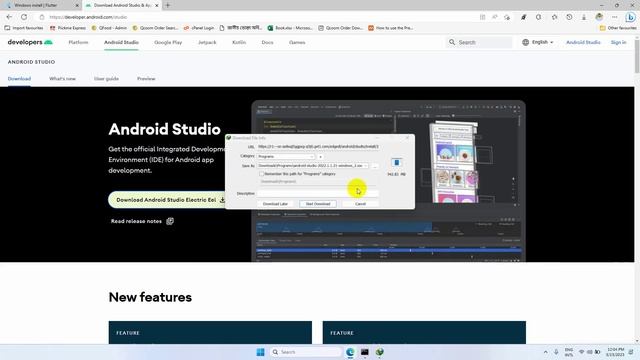Show hidden system tray icons chevron

coord(545,352)
